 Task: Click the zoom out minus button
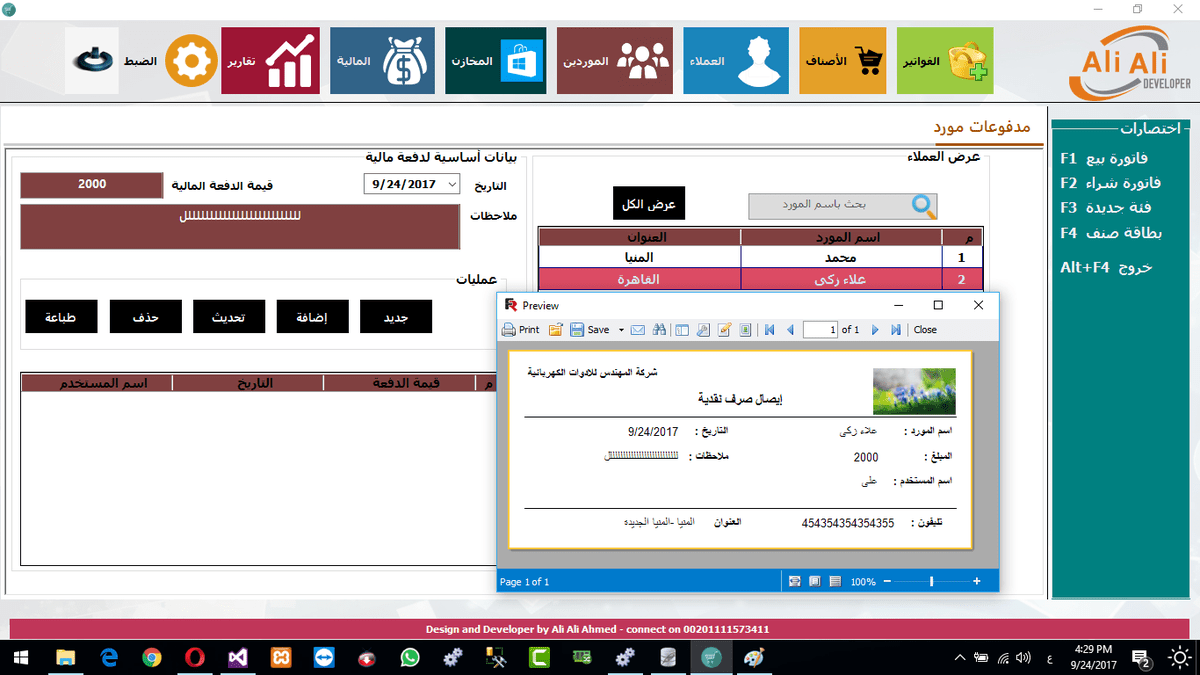click(887, 581)
